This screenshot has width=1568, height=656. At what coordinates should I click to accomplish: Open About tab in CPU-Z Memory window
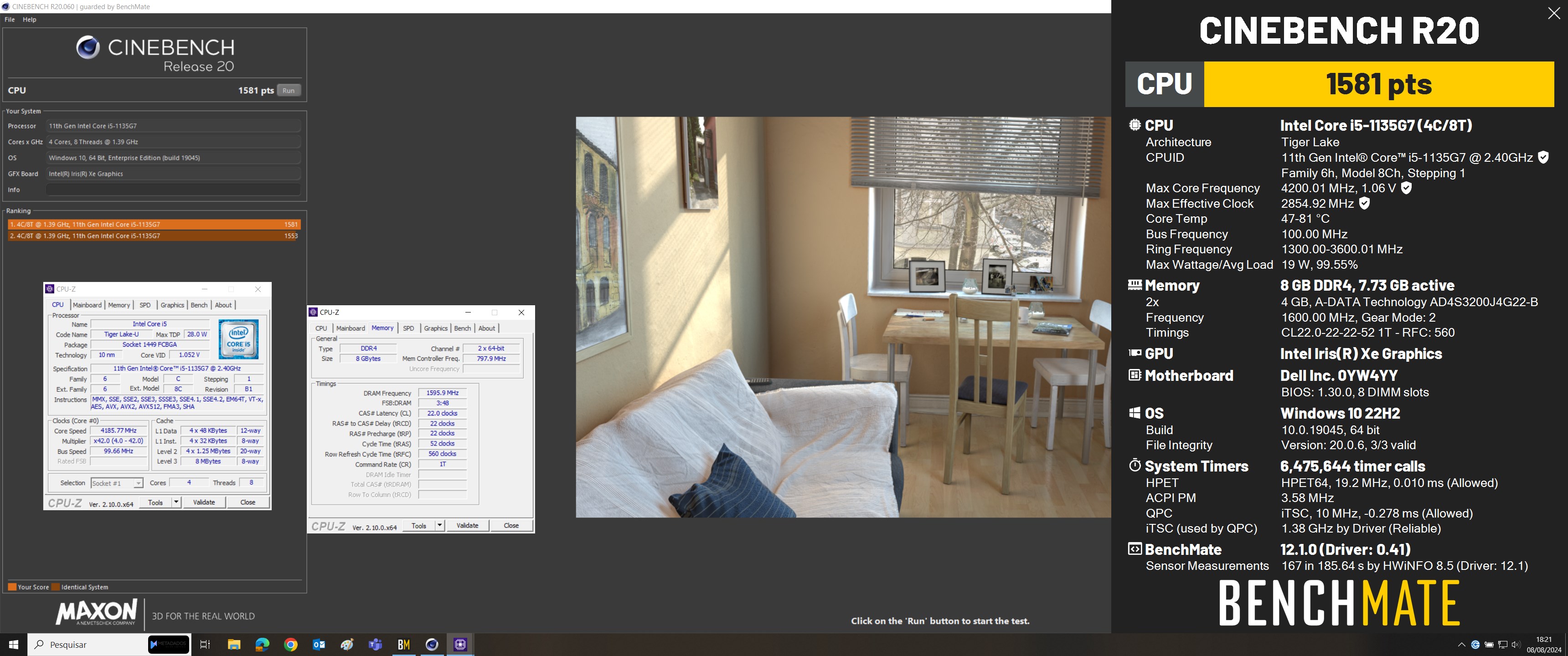(487, 328)
